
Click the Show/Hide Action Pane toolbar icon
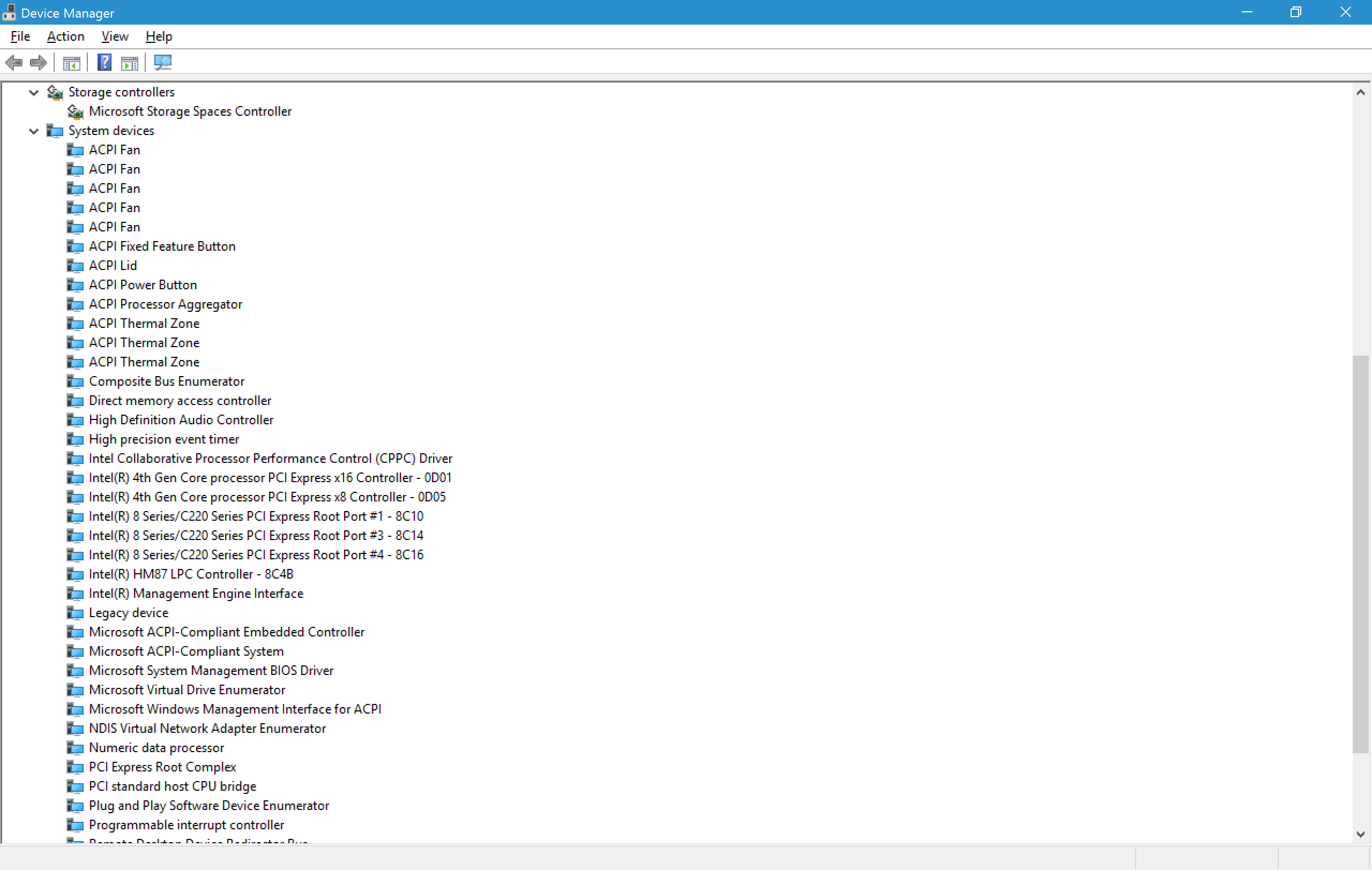(x=129, y=63)
